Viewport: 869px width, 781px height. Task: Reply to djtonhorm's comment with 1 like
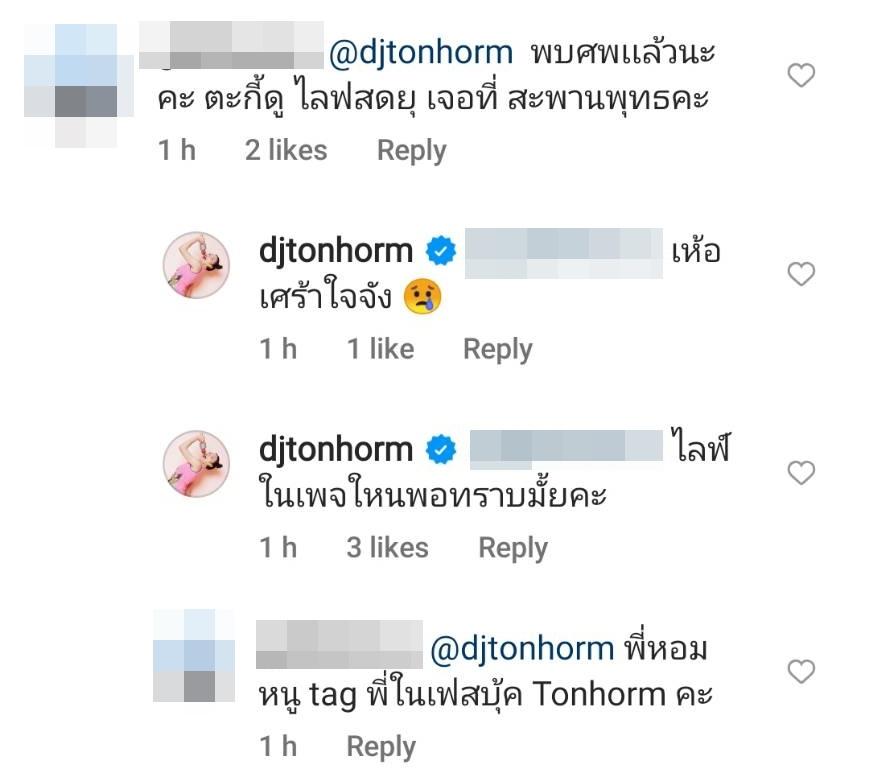pyautogui.click(x=498, y=350)
